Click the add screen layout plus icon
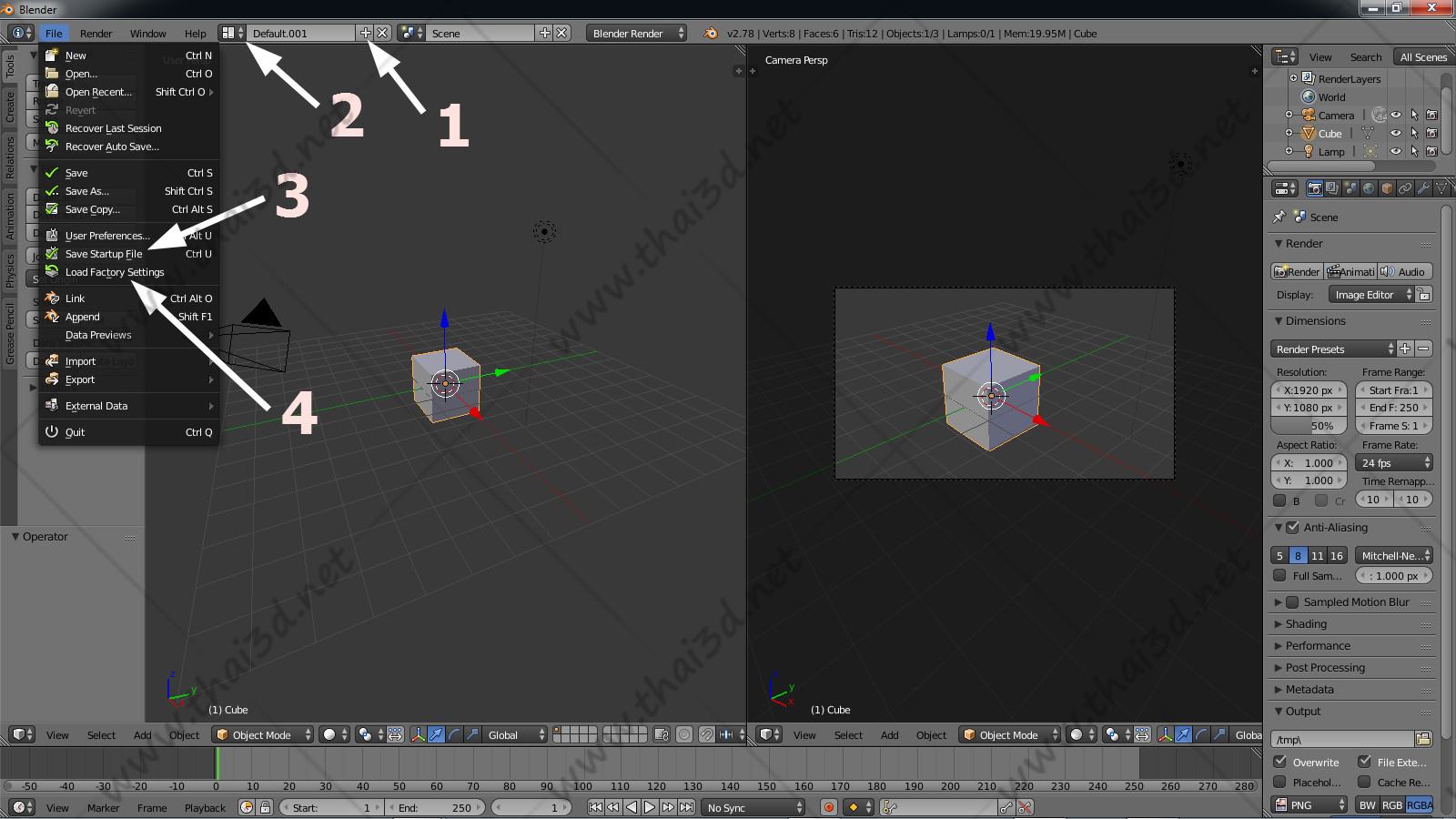The height and width of the screenshot is (819, 1456). (x=366, y=33)
